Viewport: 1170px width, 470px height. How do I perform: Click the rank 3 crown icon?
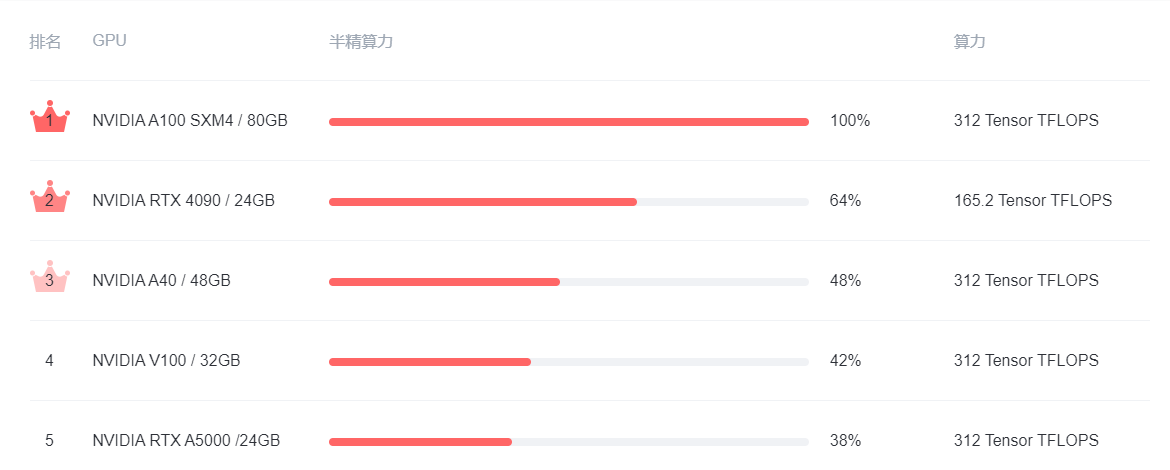49,279
